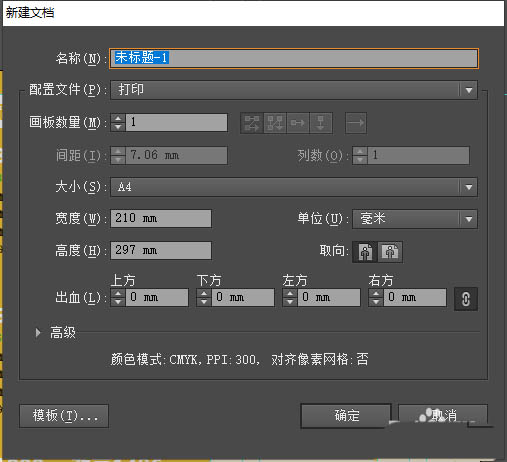Select arrange by row artboard icon
This screenshot has width=507, height=462.
pyautogui.click(x=298, y=123)
